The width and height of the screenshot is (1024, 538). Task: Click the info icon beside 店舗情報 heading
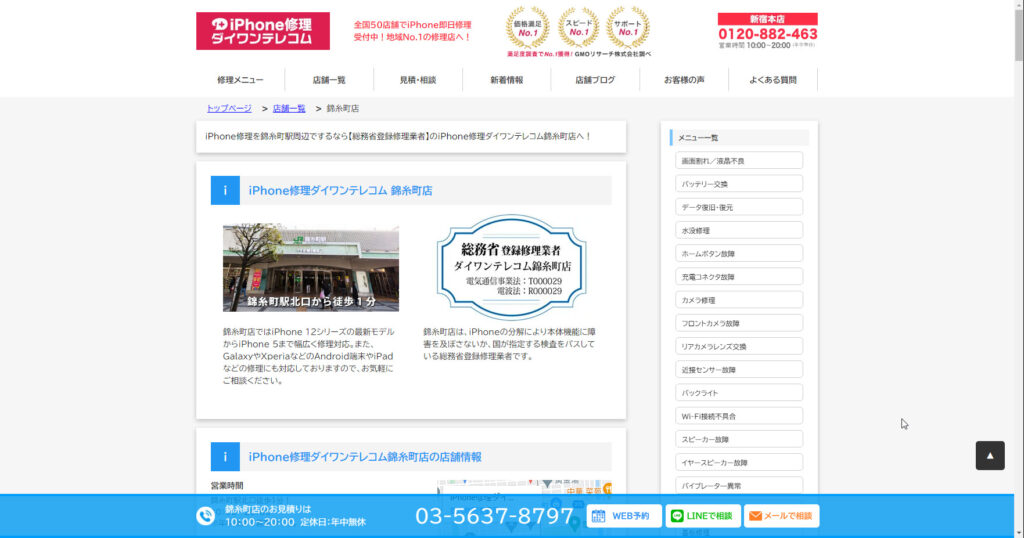click(x=225, y=457)
